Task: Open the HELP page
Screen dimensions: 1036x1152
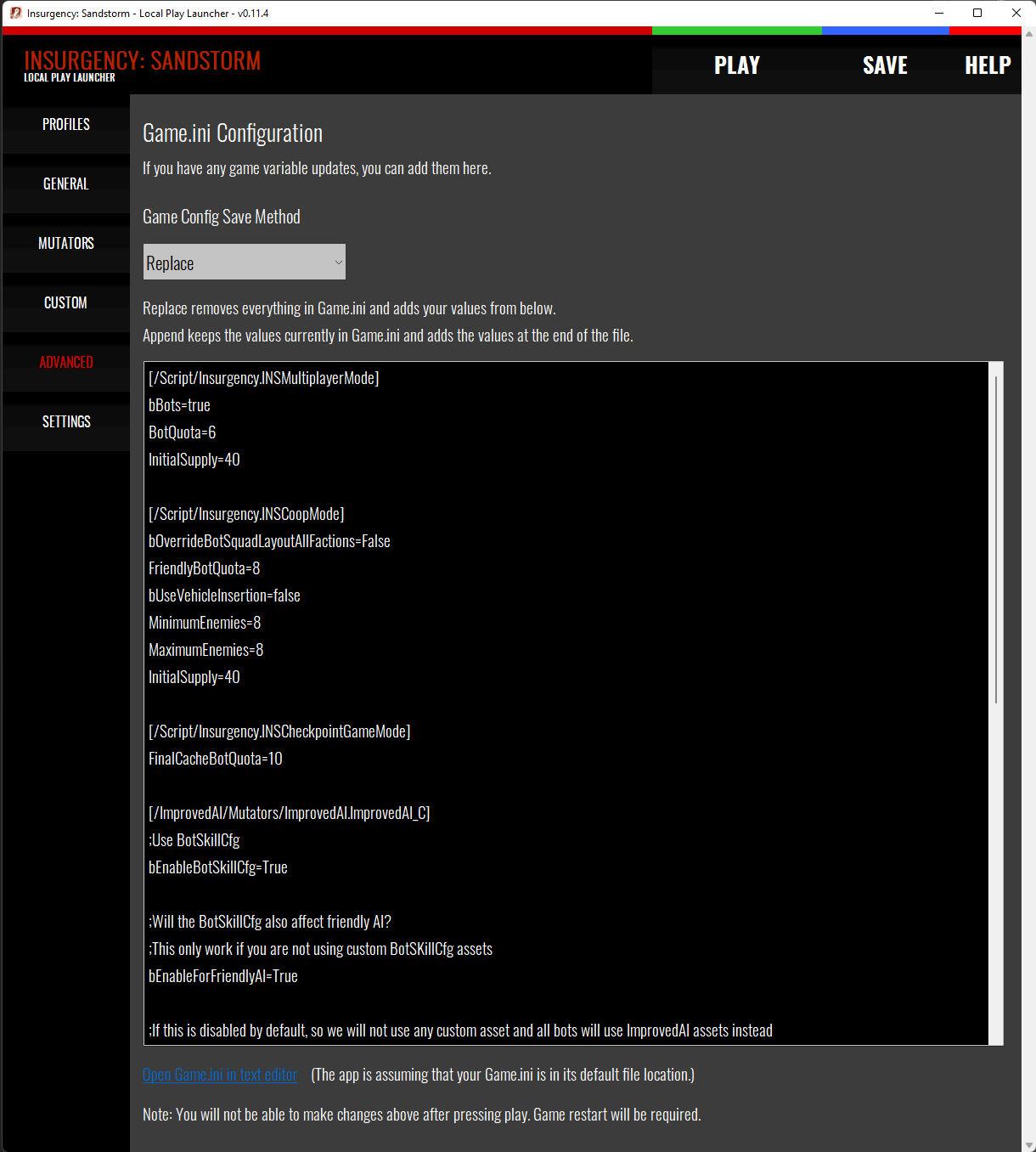Action: [x=987, y=65]
